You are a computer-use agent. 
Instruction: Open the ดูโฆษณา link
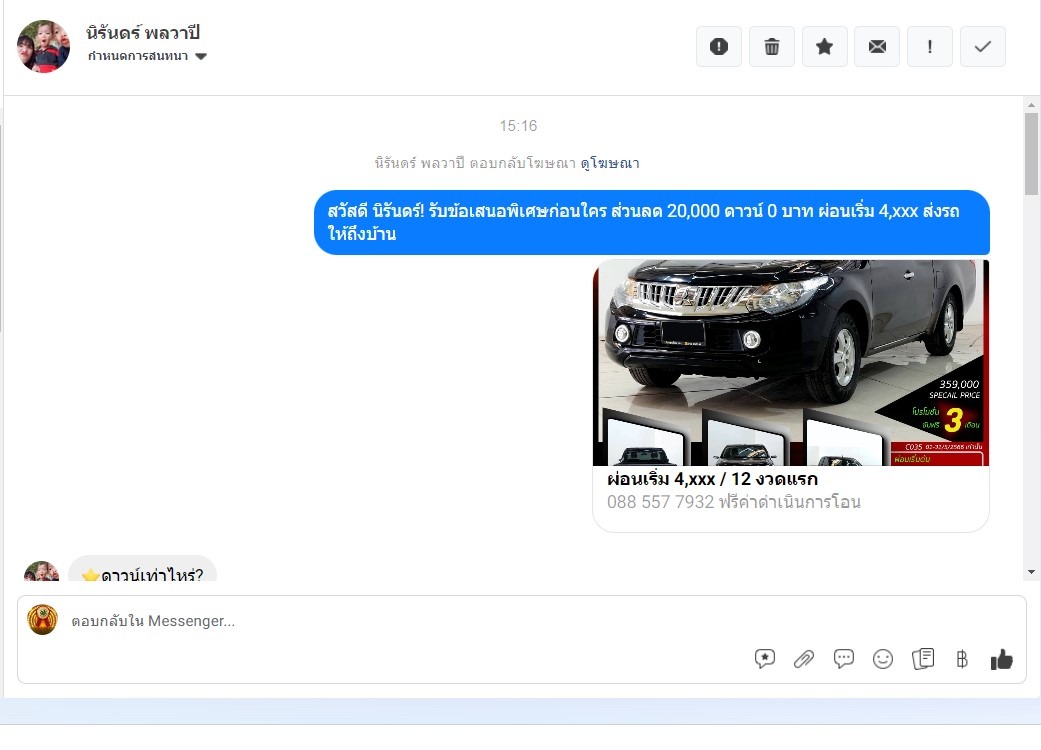point(610,163)
